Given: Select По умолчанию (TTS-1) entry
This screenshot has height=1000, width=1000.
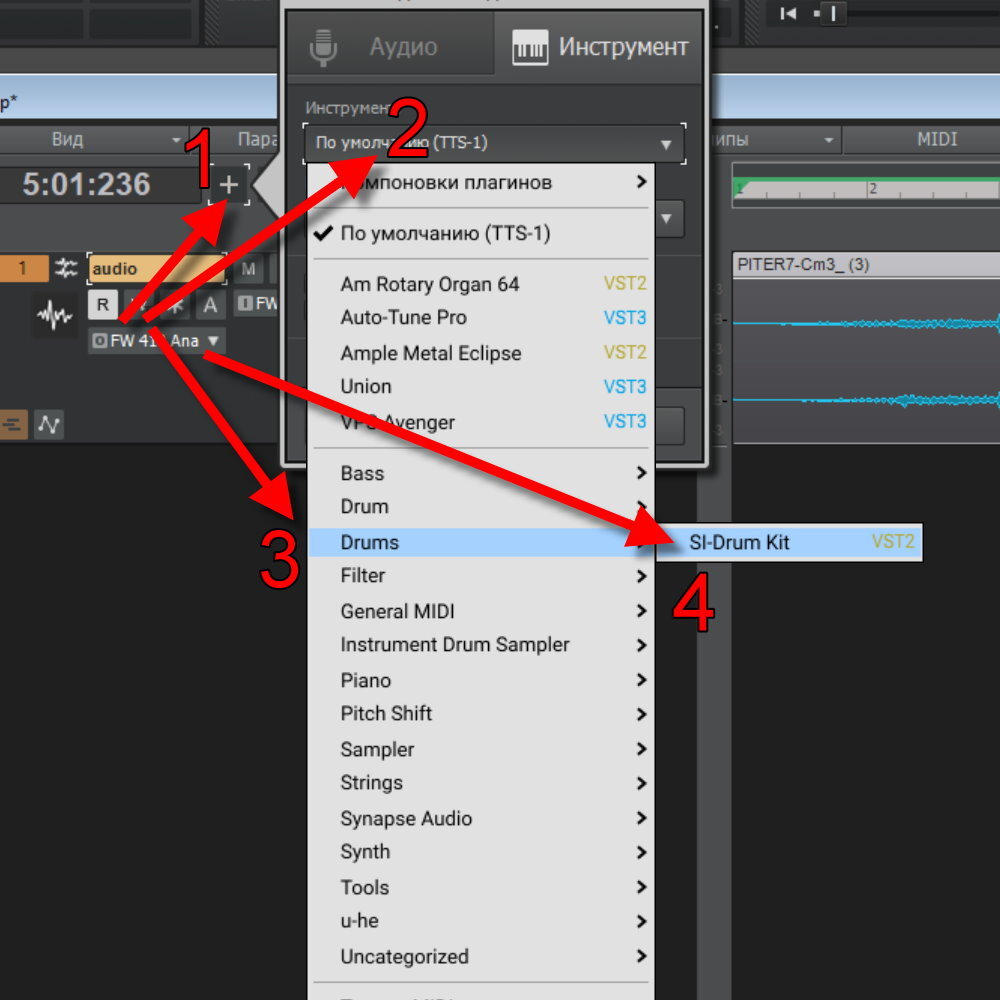Looking at the screenshot, I should (x=482, y=233).
